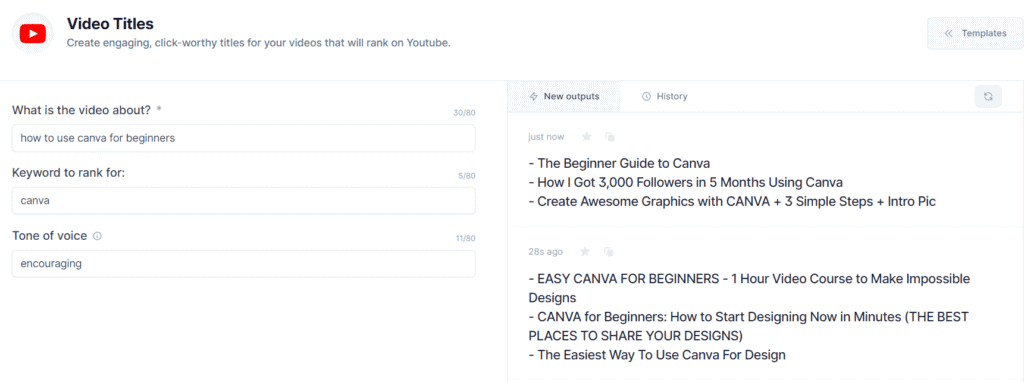Image resolution: width=1024 pixels, height=382 pixels.
Task: Open the Templates button
Action: click(x=975, y=33)
